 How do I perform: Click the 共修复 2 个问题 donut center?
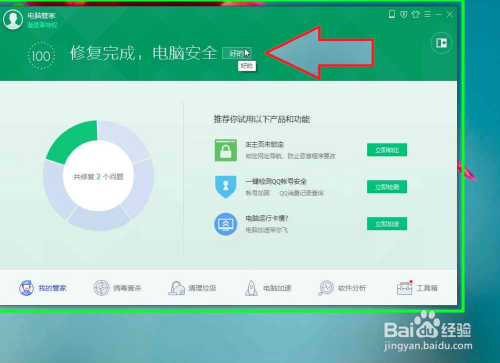(98, 177)
